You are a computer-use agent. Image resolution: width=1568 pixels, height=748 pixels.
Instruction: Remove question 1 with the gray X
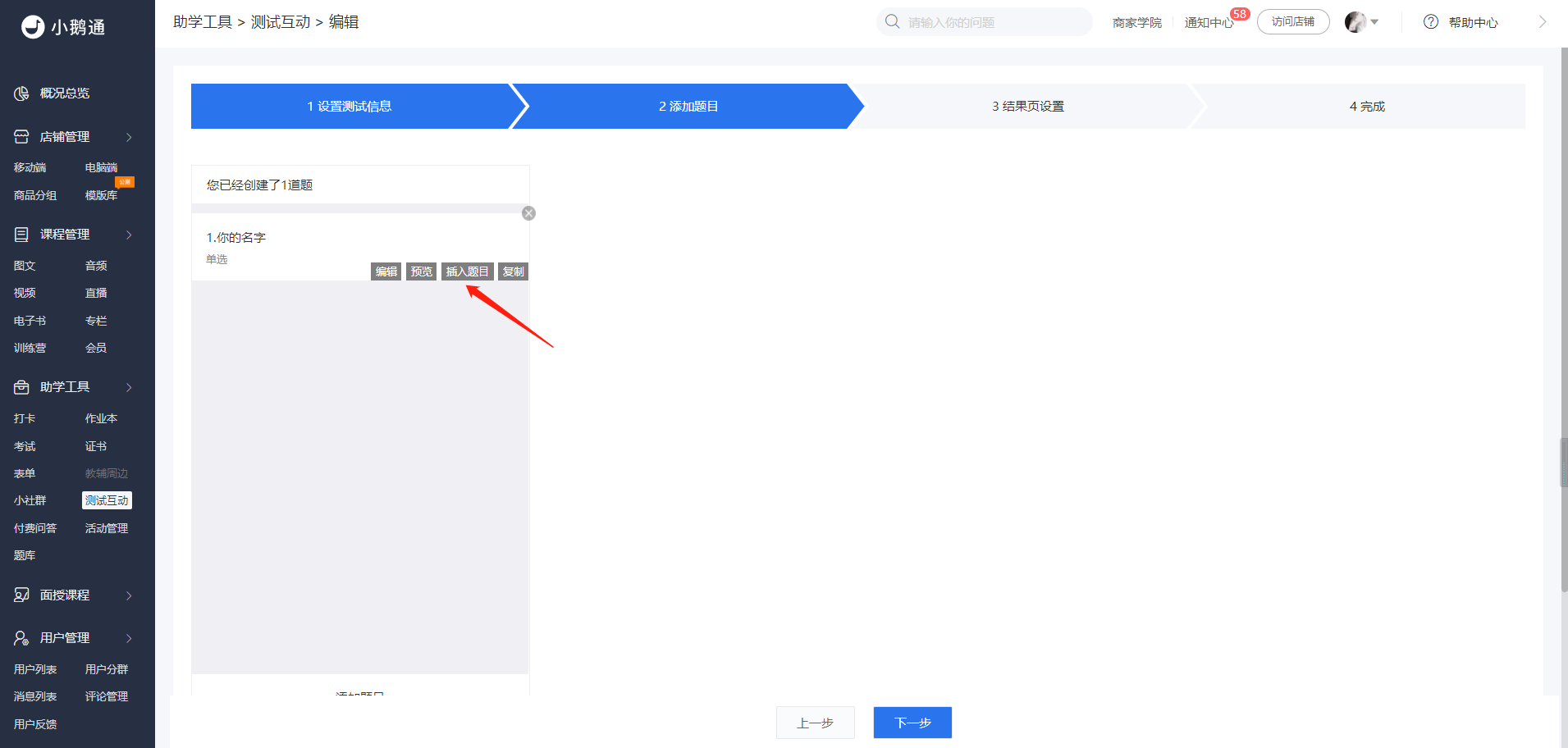pos(529,213)
